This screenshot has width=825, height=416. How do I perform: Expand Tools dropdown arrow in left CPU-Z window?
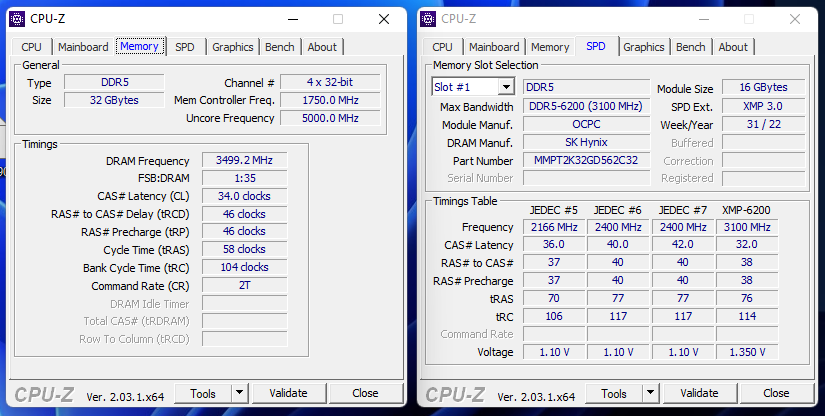click(239, 393)
